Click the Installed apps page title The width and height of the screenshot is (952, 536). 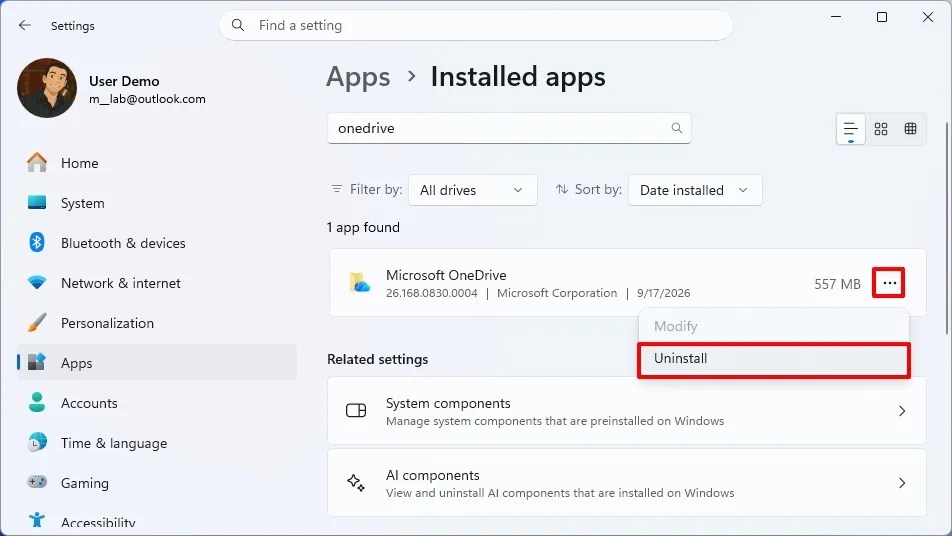(x=518, y=77)
